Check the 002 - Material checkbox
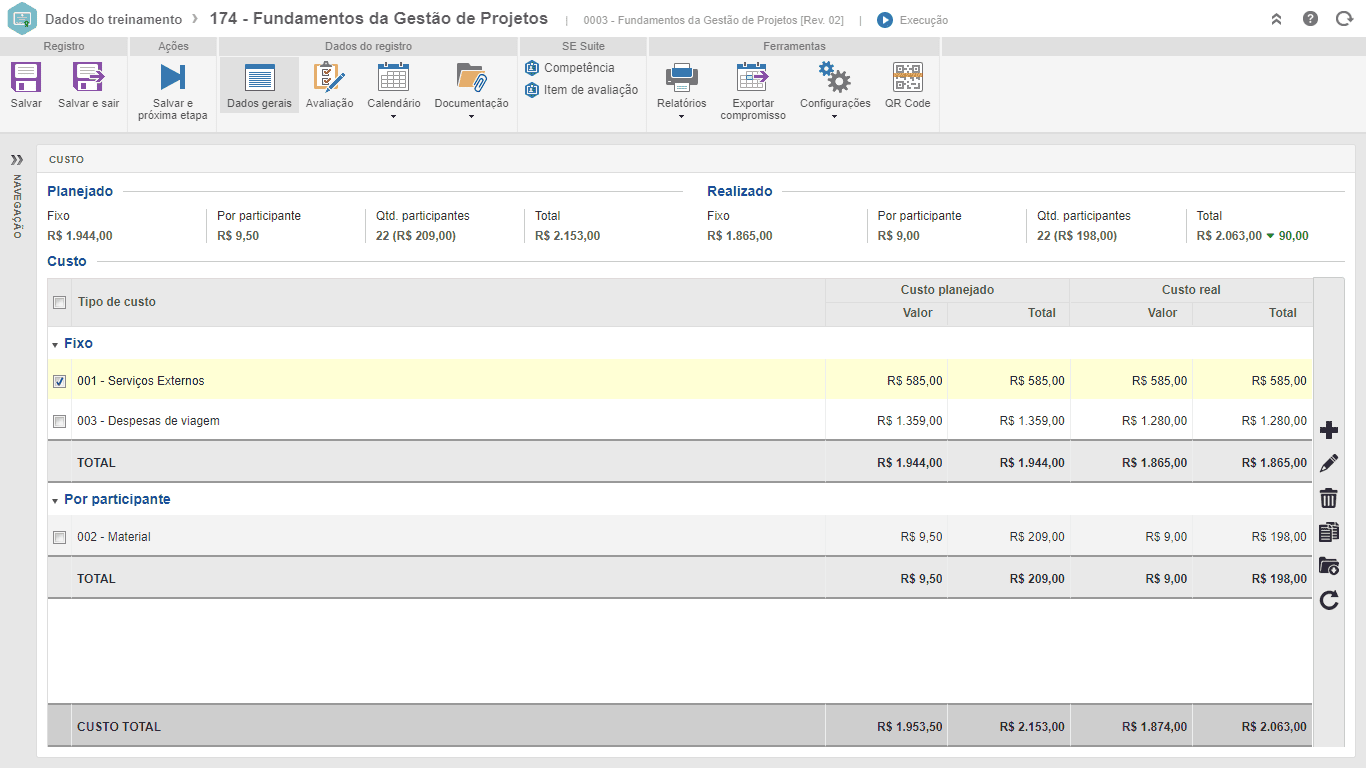 coord(60,538)
